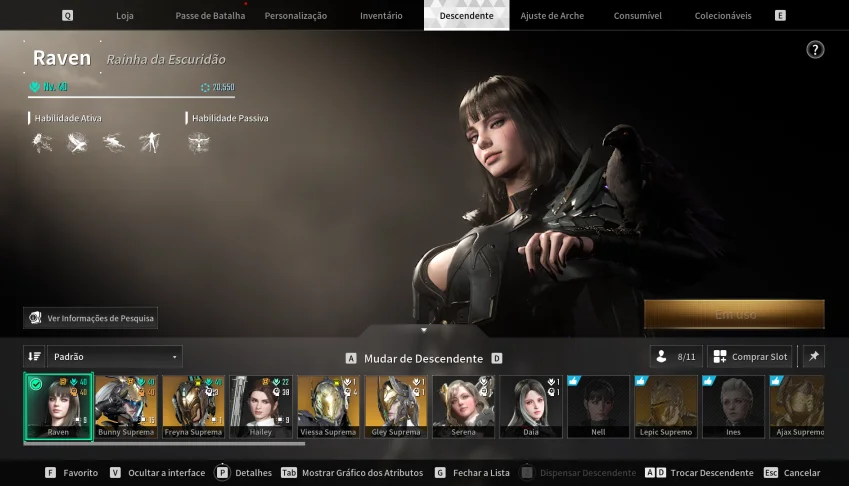Click Trocar Descendente label
The width and height of the screenshot is (849, 486).
click(712, 472)
